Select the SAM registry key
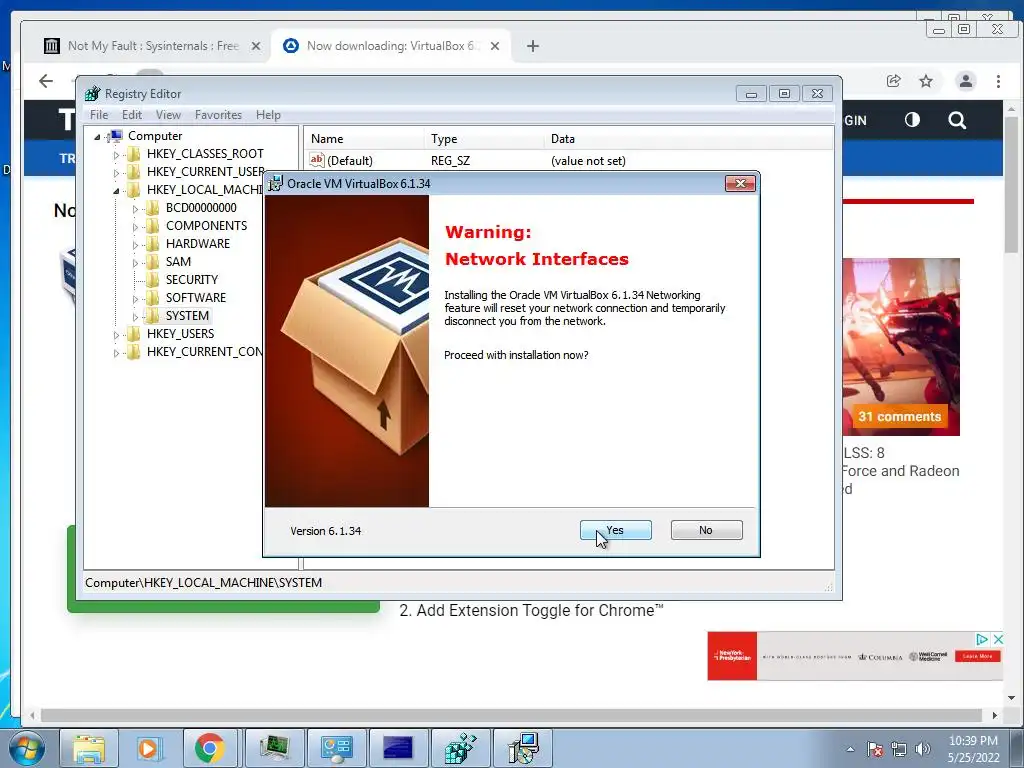This screenshot has width=1024, height=768. click(x=178, y=262)
